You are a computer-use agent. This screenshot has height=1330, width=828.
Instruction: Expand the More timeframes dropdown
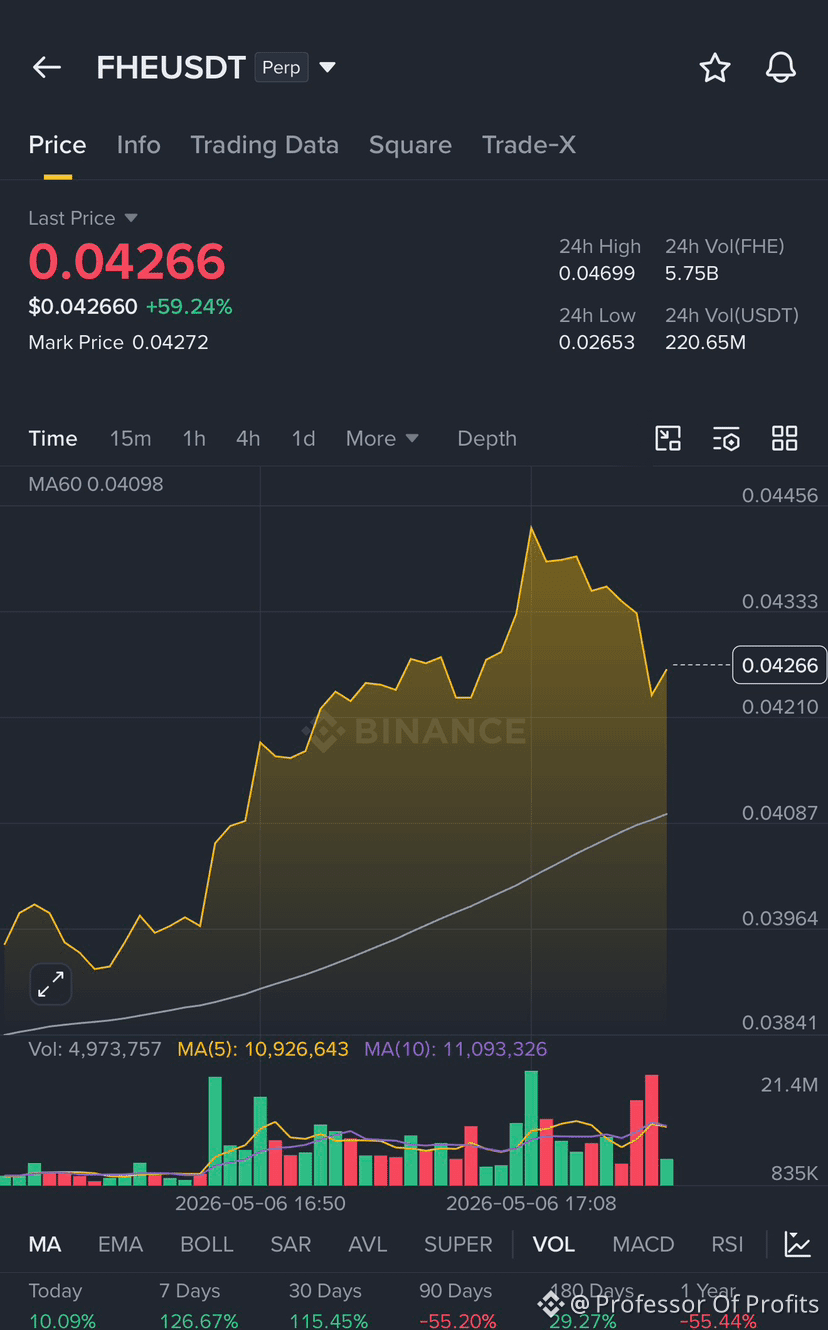pos(382,438)
